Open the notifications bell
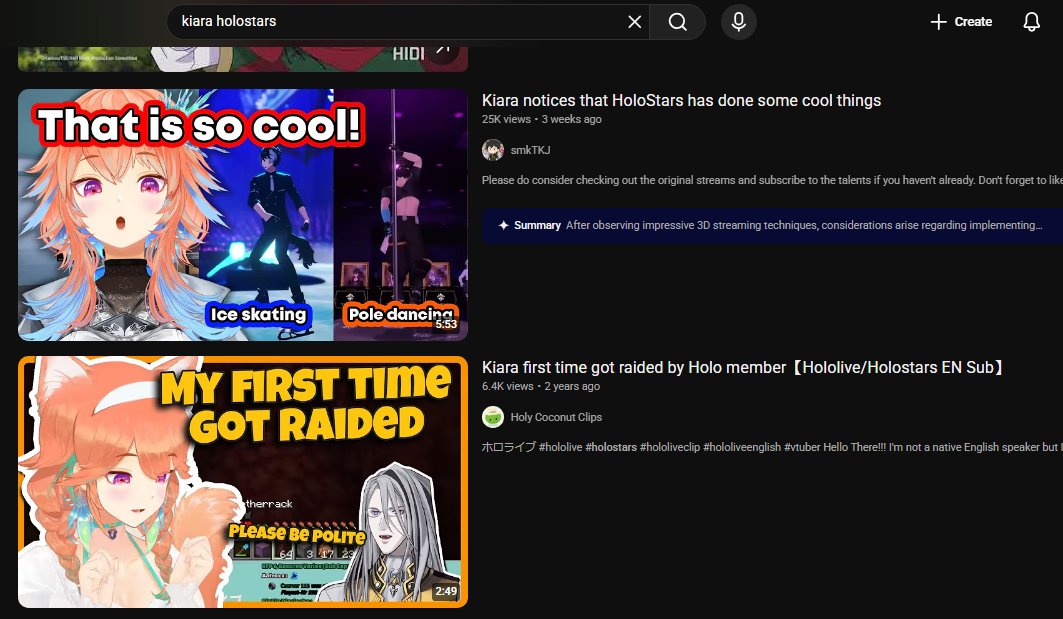Viewport: 1063px width, 619px height. coord(1031,22)
